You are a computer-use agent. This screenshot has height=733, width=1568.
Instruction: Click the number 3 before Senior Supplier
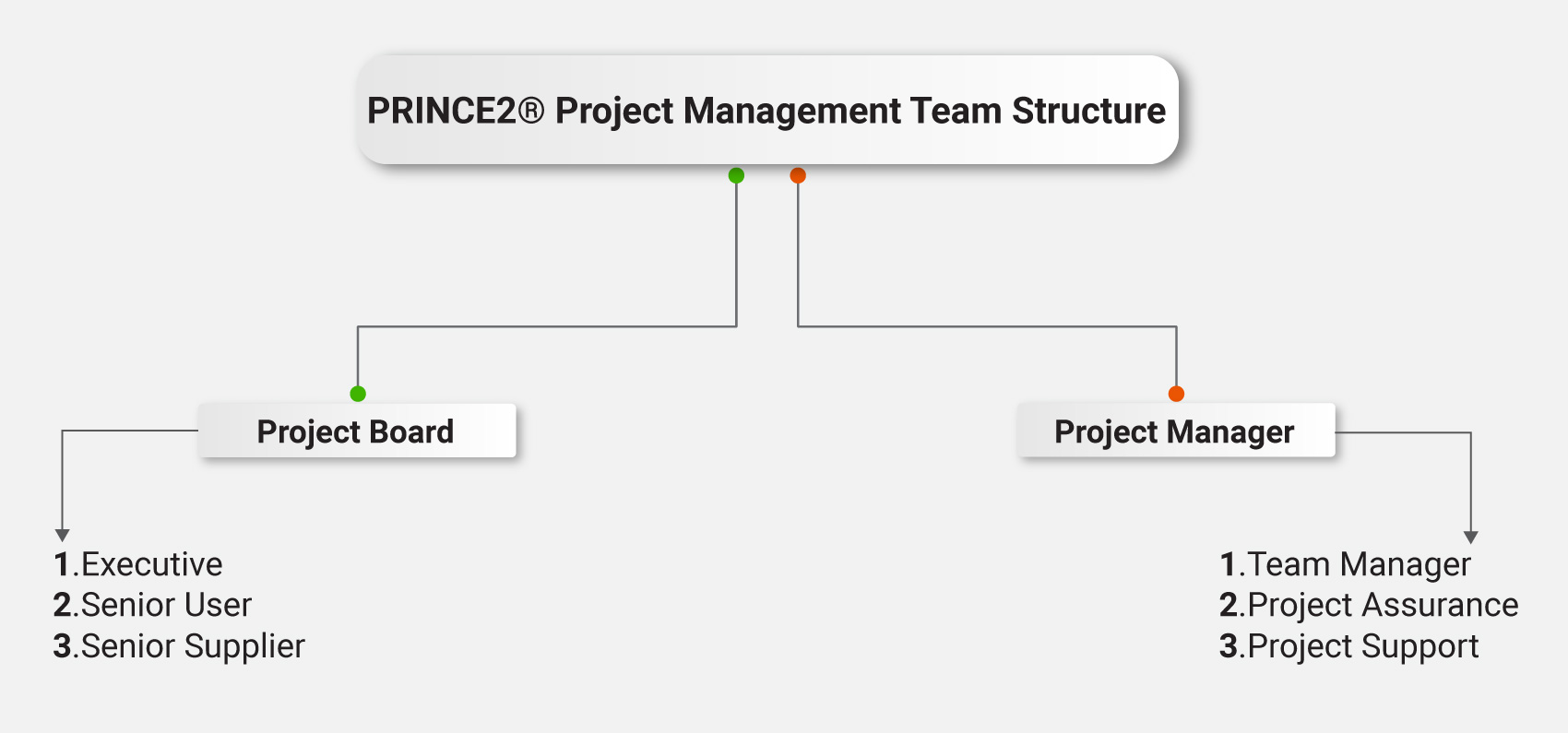[x=63, y=646]
